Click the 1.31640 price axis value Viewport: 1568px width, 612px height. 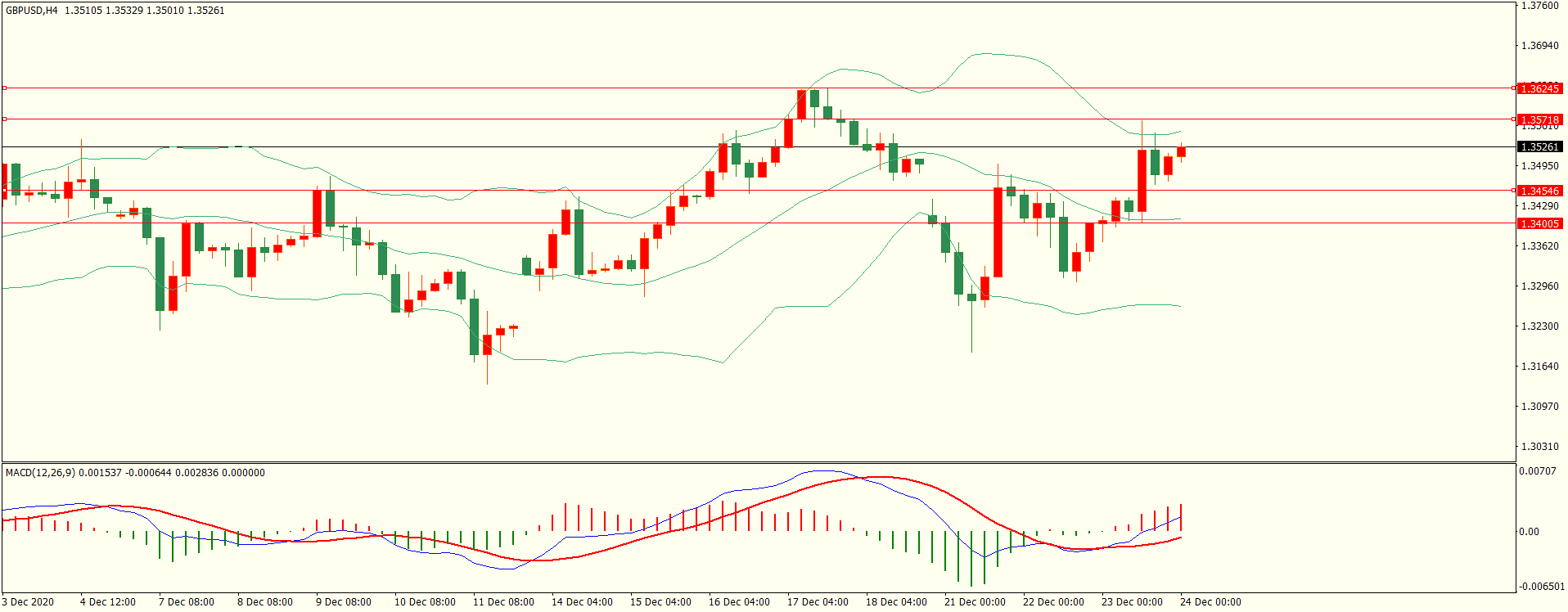(1539, 367)
